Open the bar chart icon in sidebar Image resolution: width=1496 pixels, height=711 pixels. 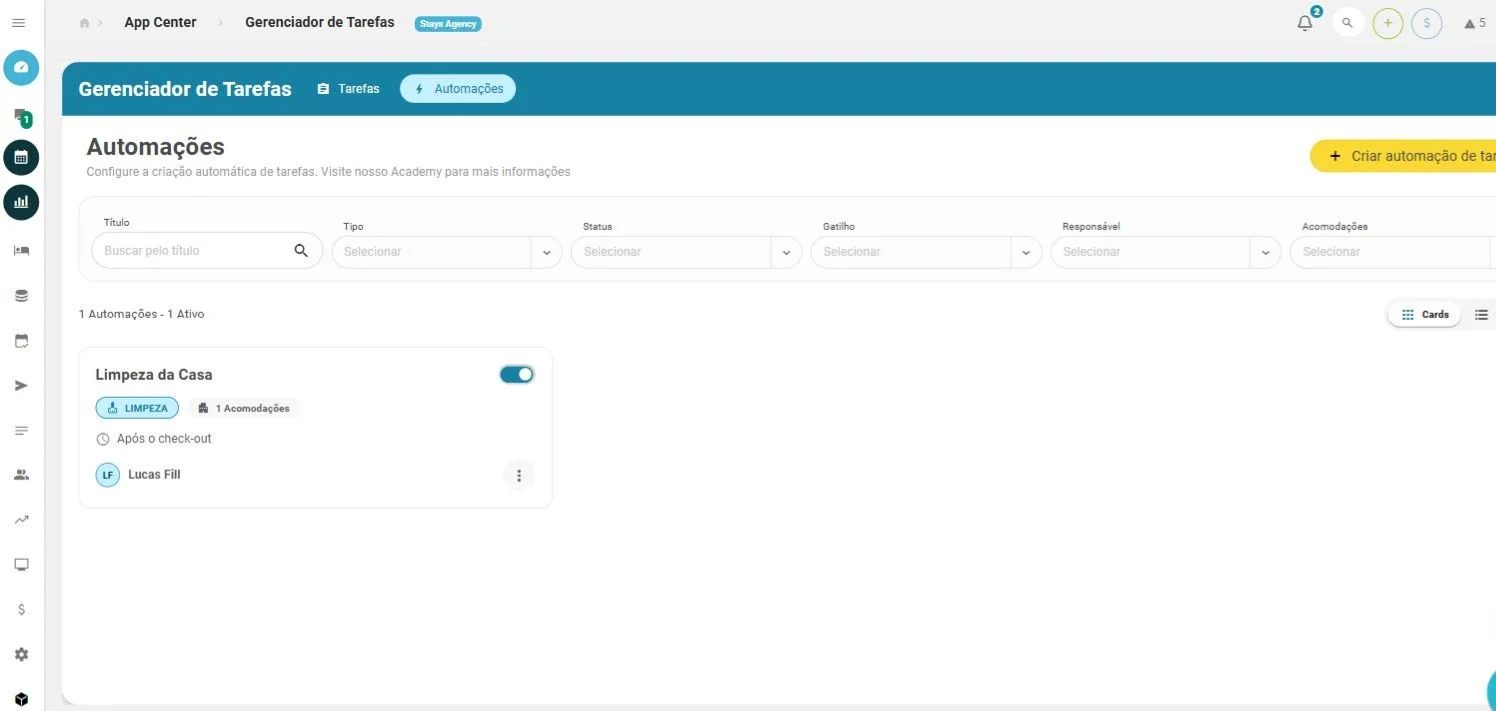(x=21, y=202)
